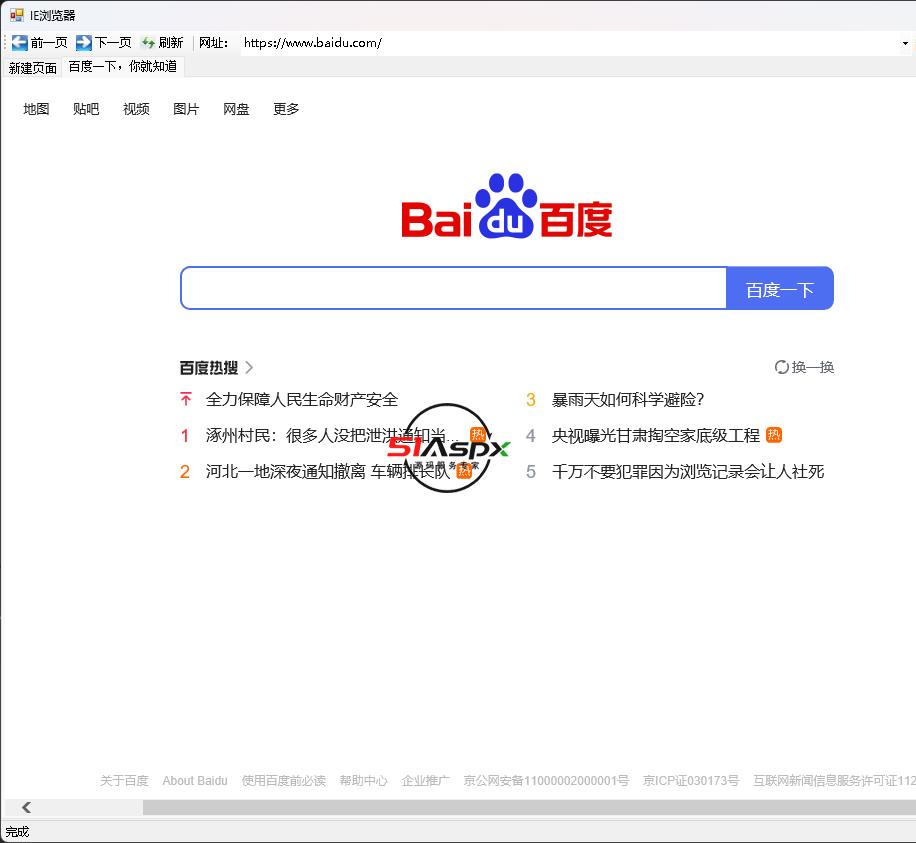Open 千万不要犯罪因为浏览记录 hot search item

[688, 471]
